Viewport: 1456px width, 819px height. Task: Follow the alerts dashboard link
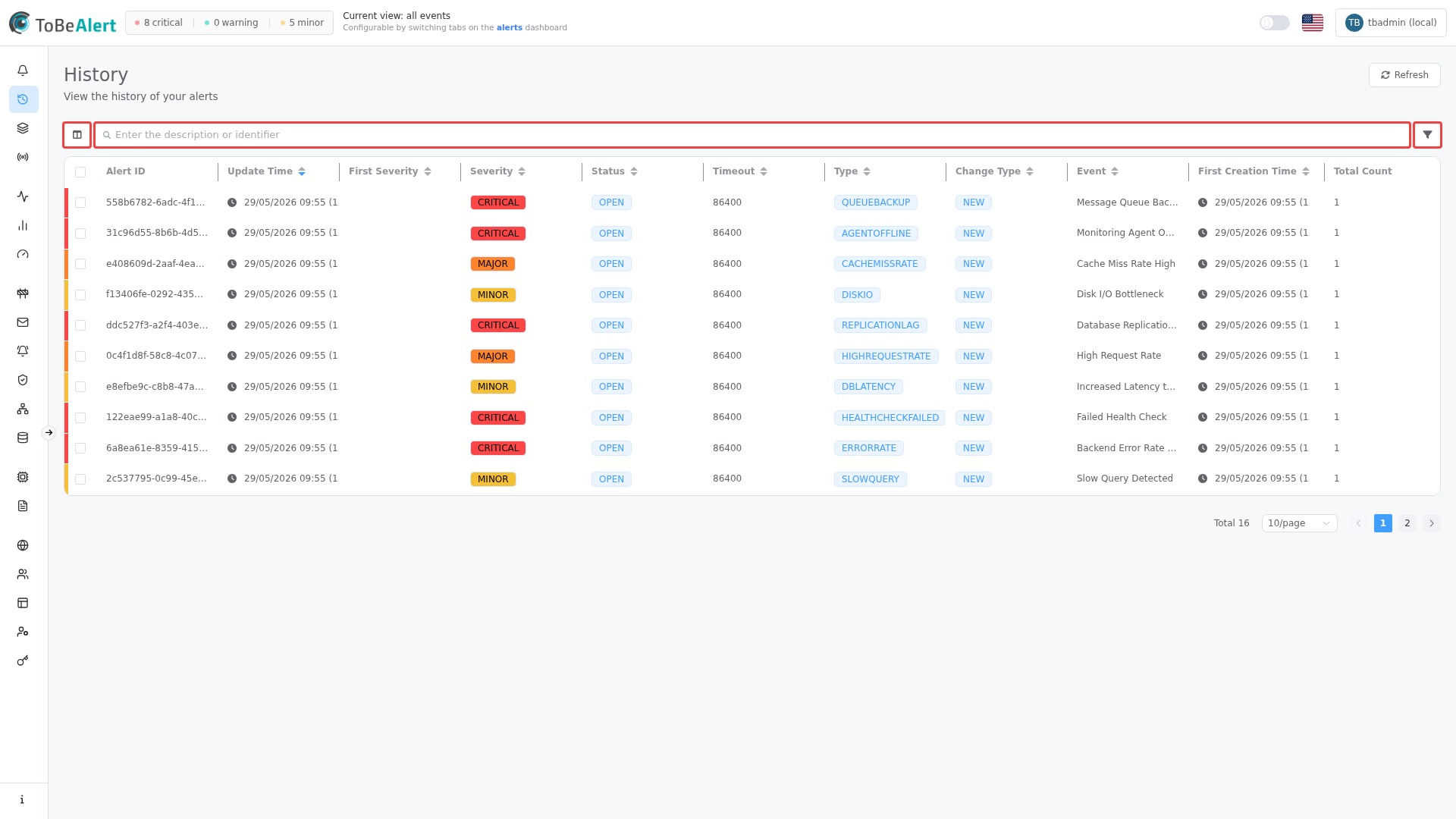[510, 28]
